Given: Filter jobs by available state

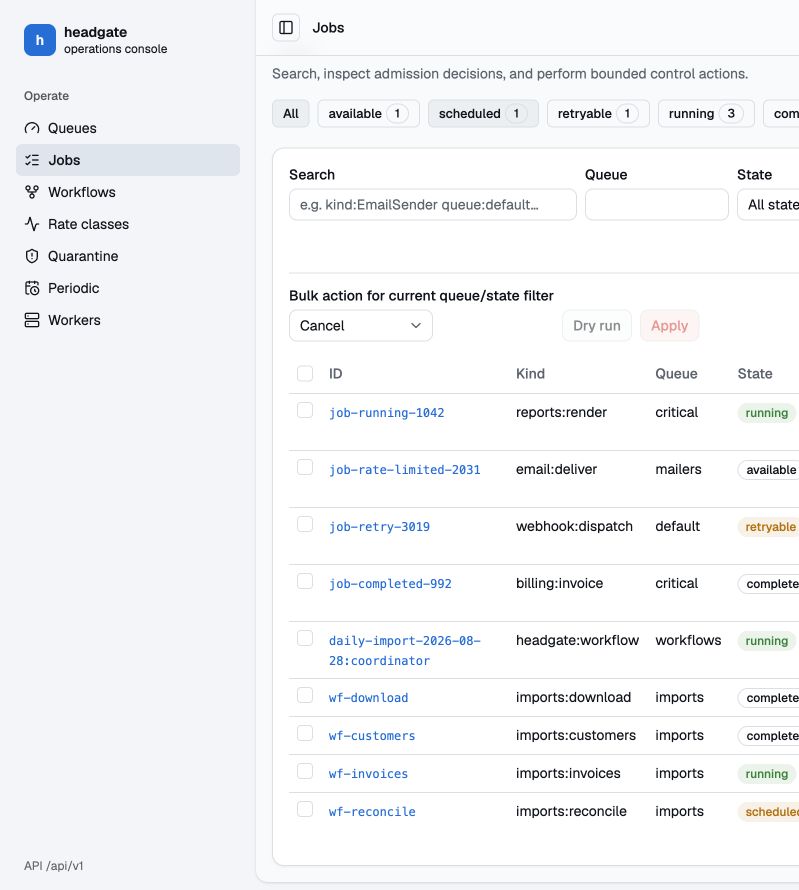Looking at the screenshot, I should tap(368, 114).
